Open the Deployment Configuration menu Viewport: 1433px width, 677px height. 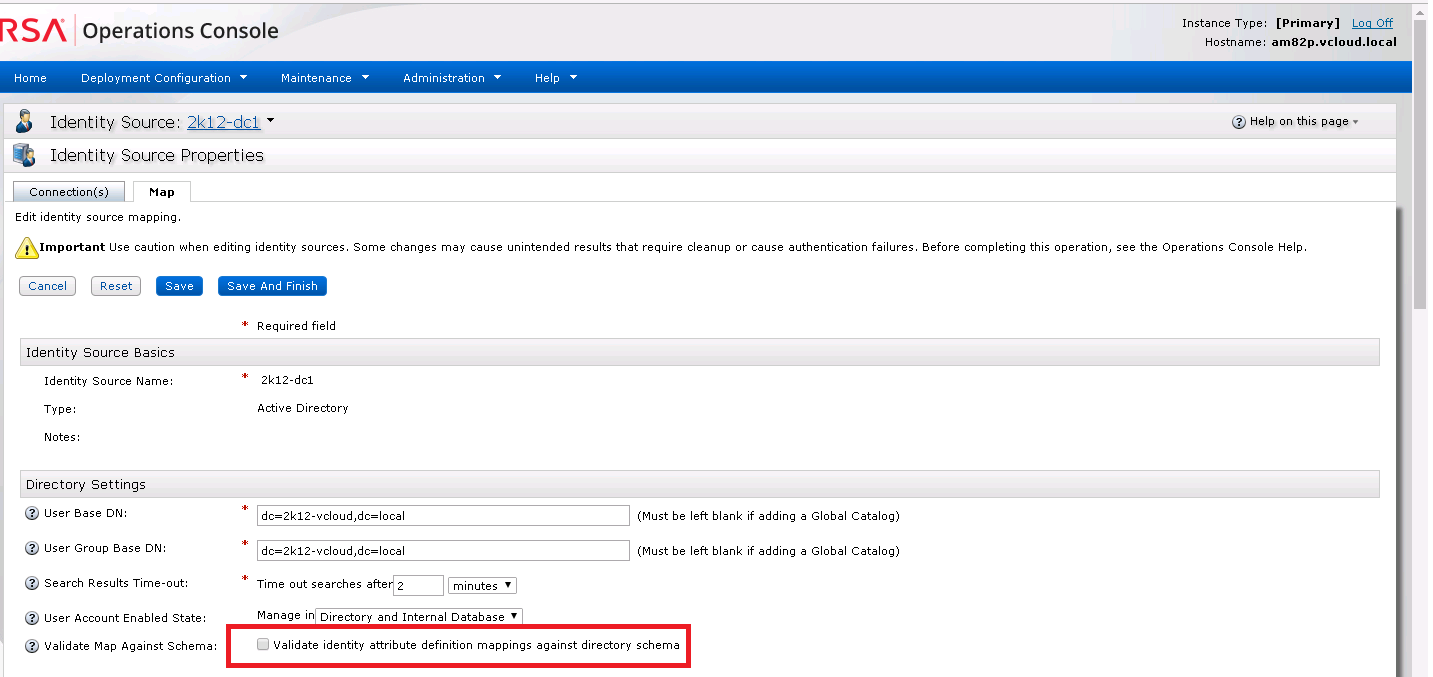(164, 78)
